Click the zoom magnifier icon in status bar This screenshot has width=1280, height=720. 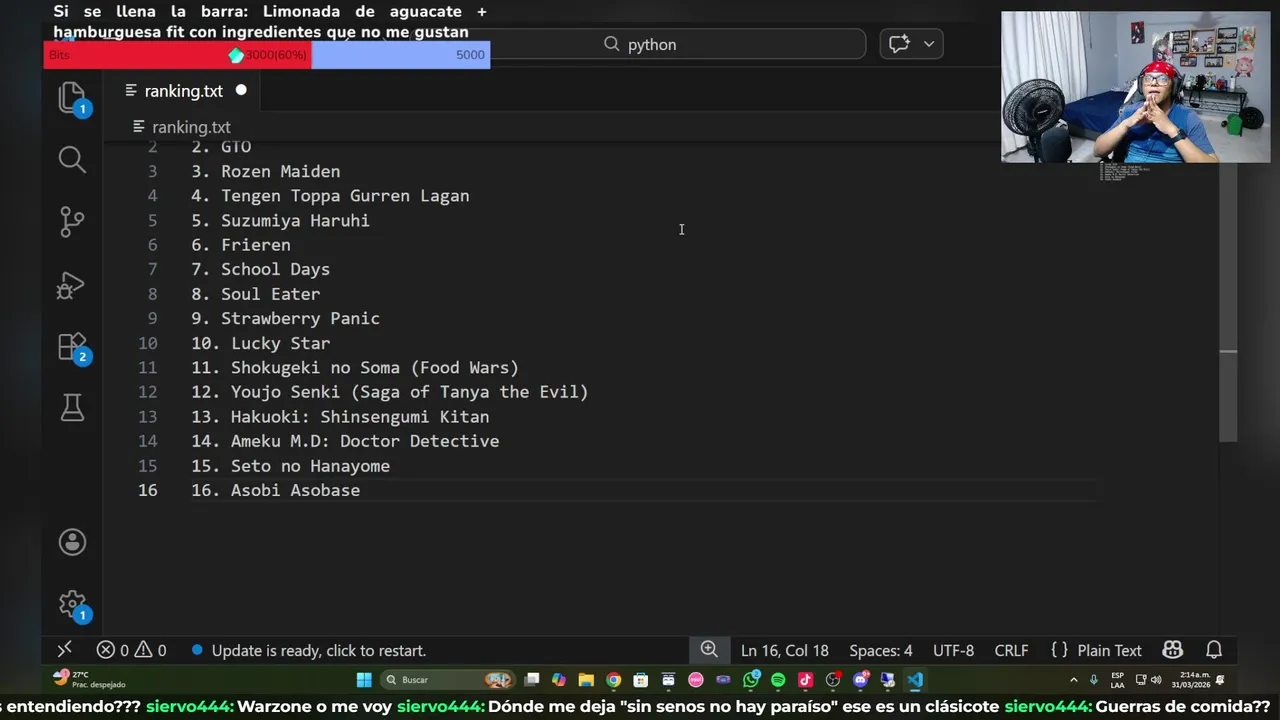point(709,650)
